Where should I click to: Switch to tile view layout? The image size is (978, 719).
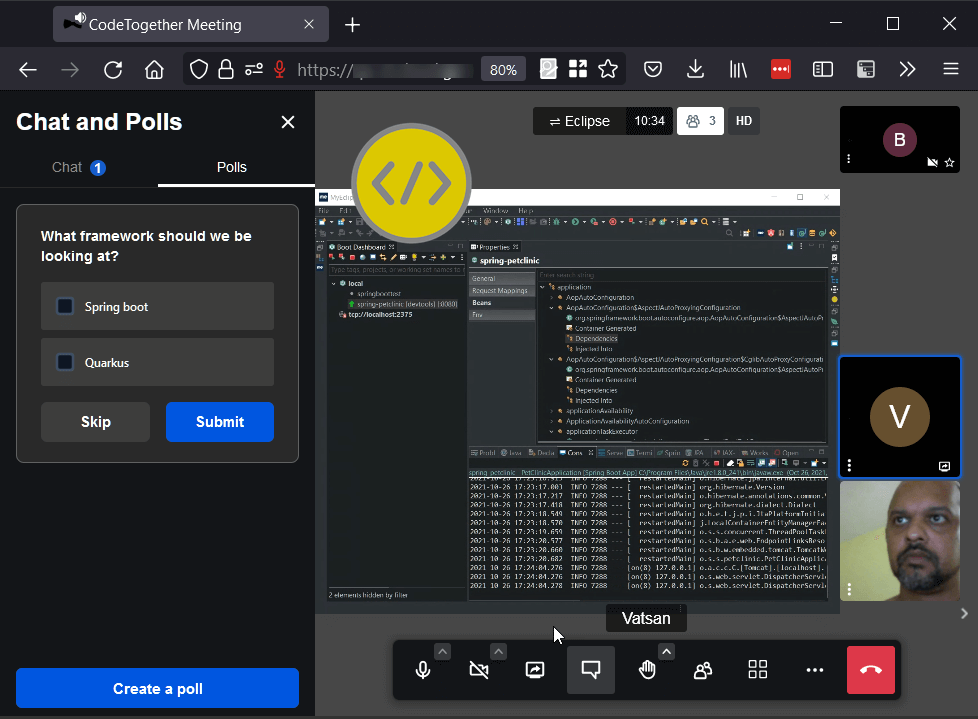[x=758, y=670]
